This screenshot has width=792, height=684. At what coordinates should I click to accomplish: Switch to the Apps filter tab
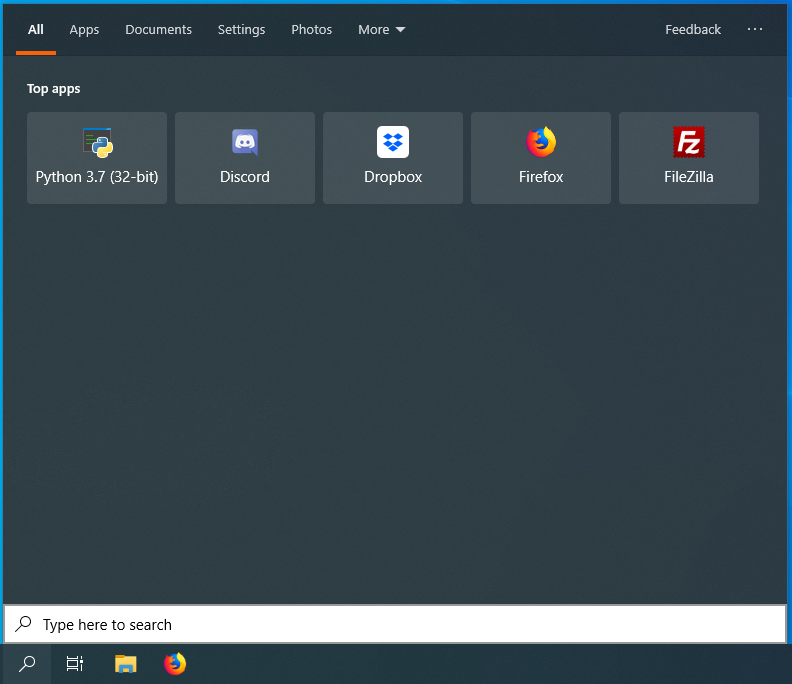pos(84,30)
